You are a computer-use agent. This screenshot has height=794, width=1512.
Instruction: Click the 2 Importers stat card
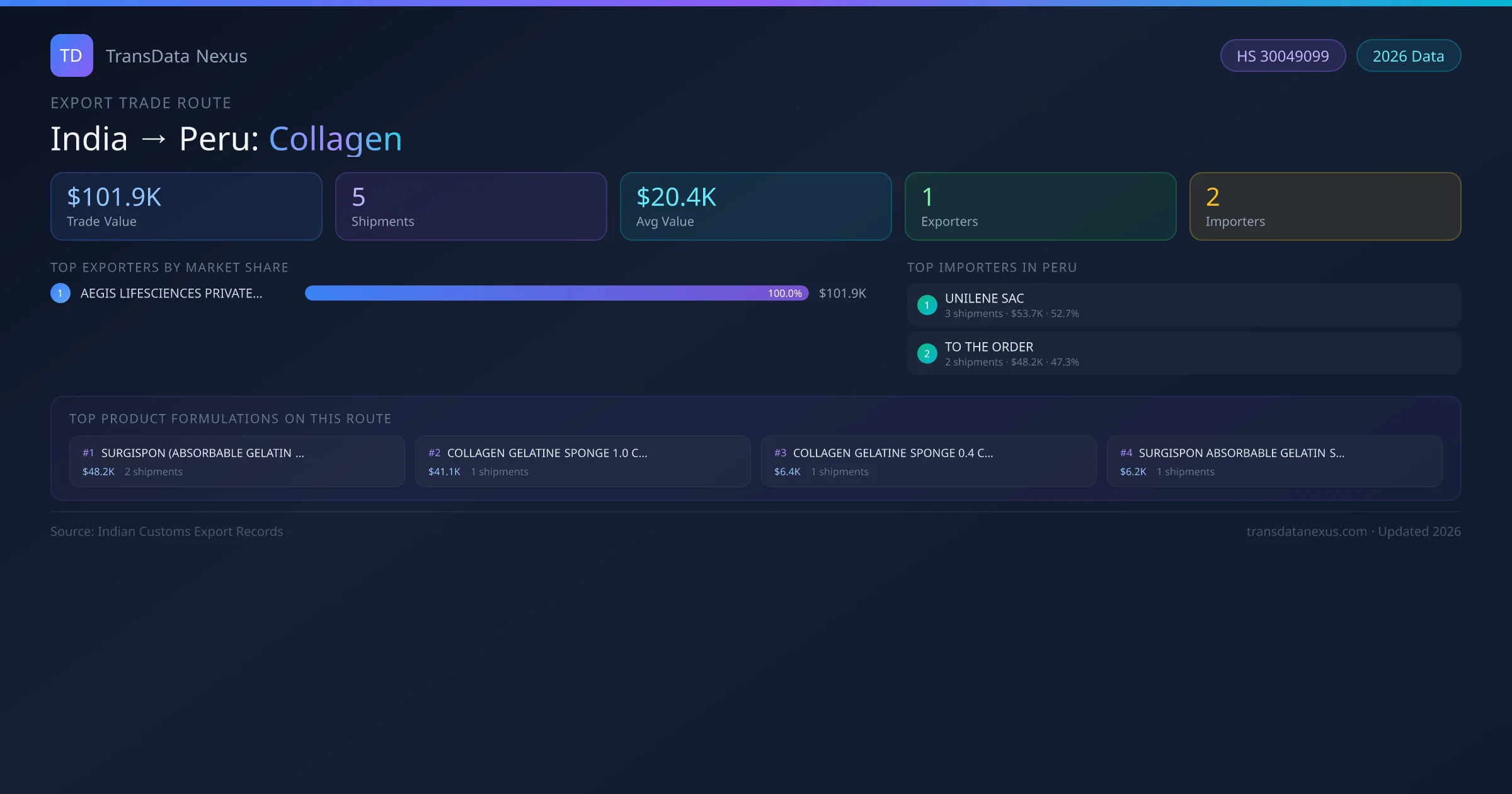click(x=1325, y=207)
